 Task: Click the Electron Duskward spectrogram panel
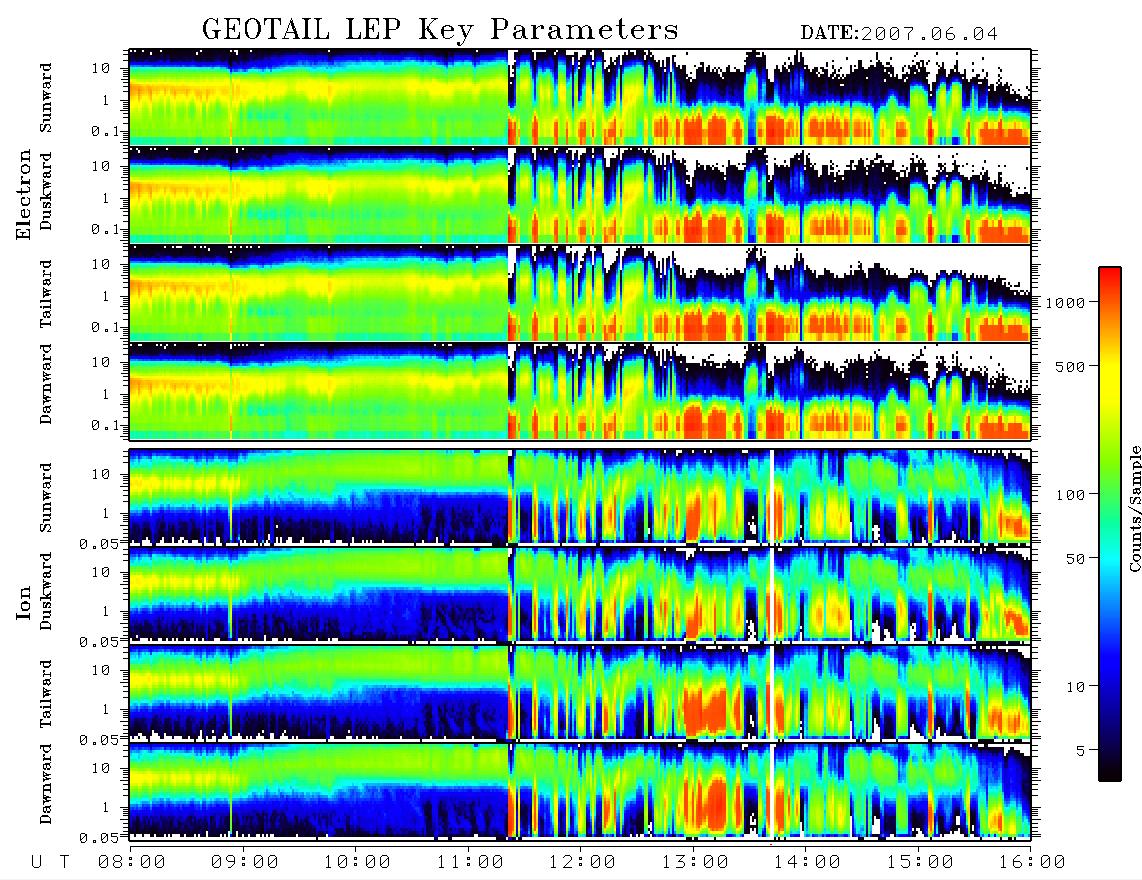click(x=580, y=195)
